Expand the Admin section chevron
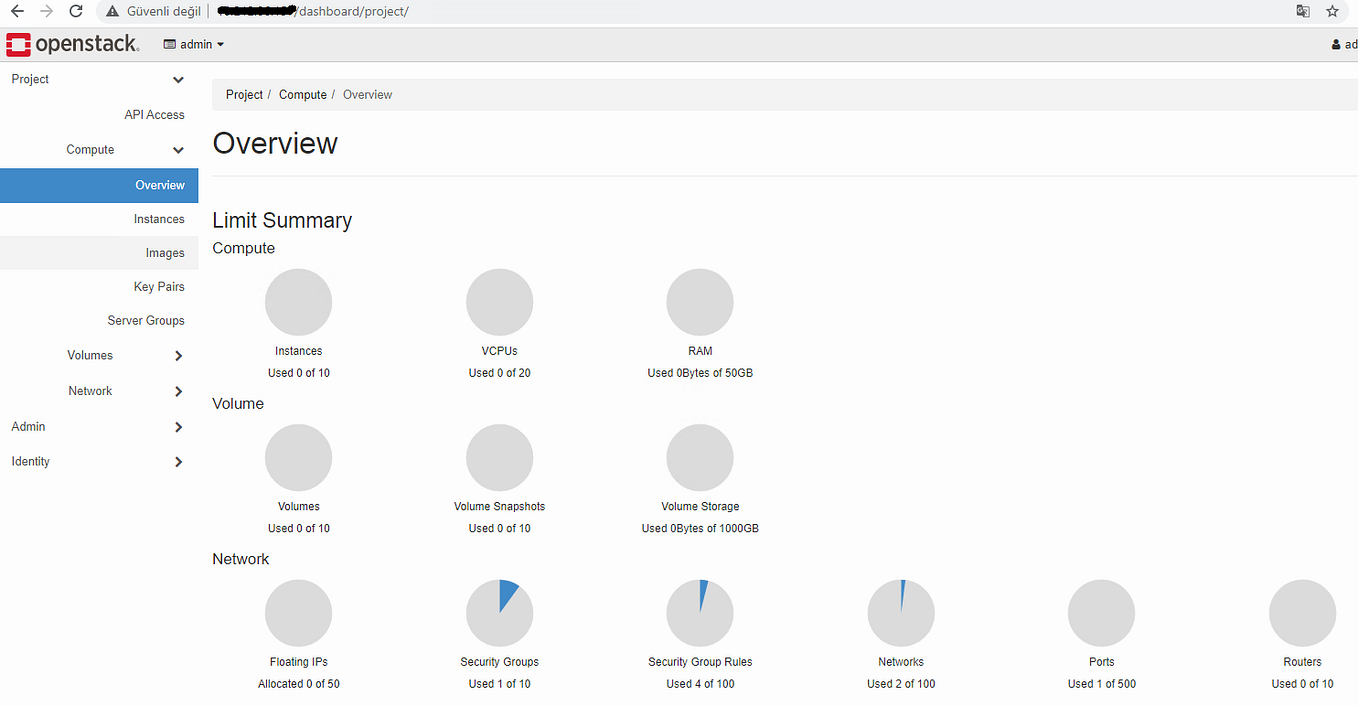 coord(178,427)
